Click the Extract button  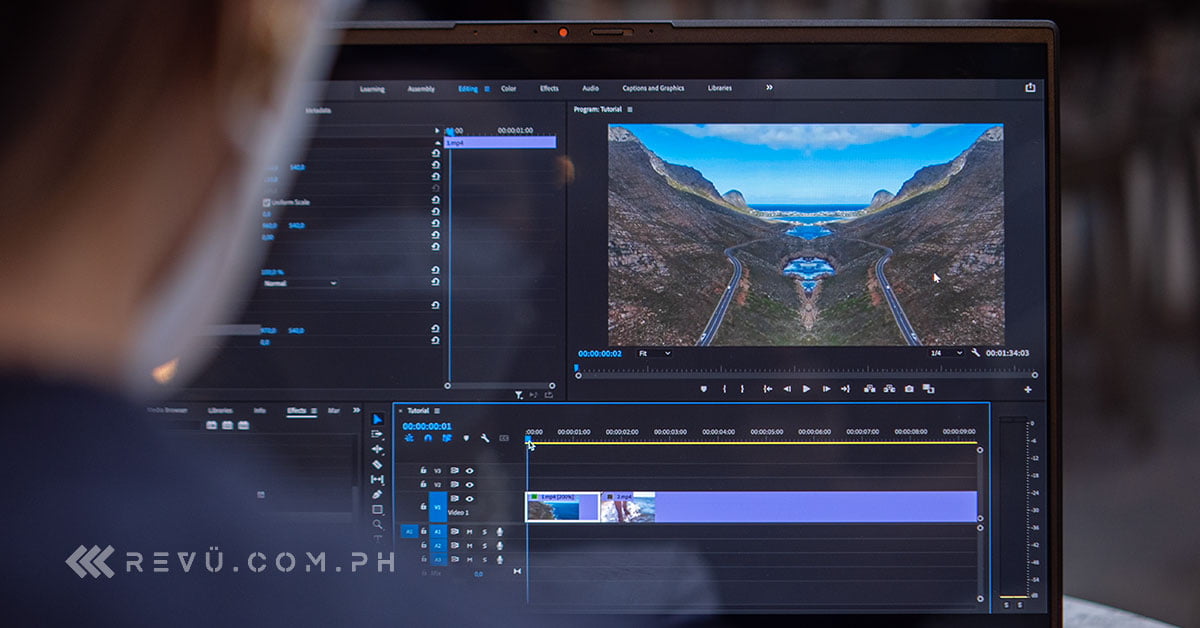point(889,388)
